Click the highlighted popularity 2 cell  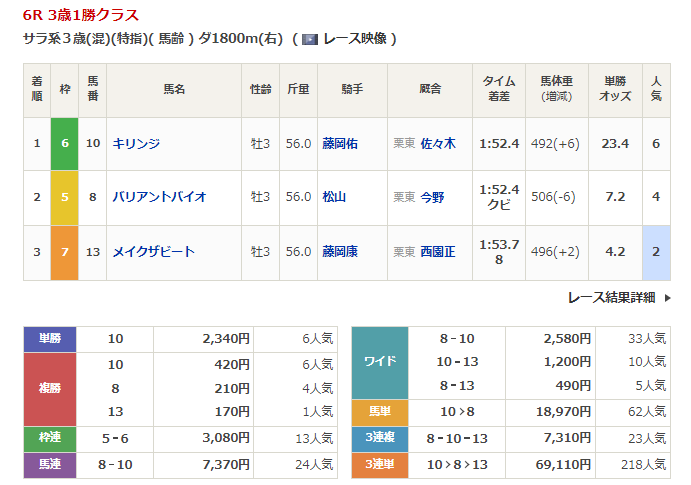pyautogui.click(x=656, y=252)
